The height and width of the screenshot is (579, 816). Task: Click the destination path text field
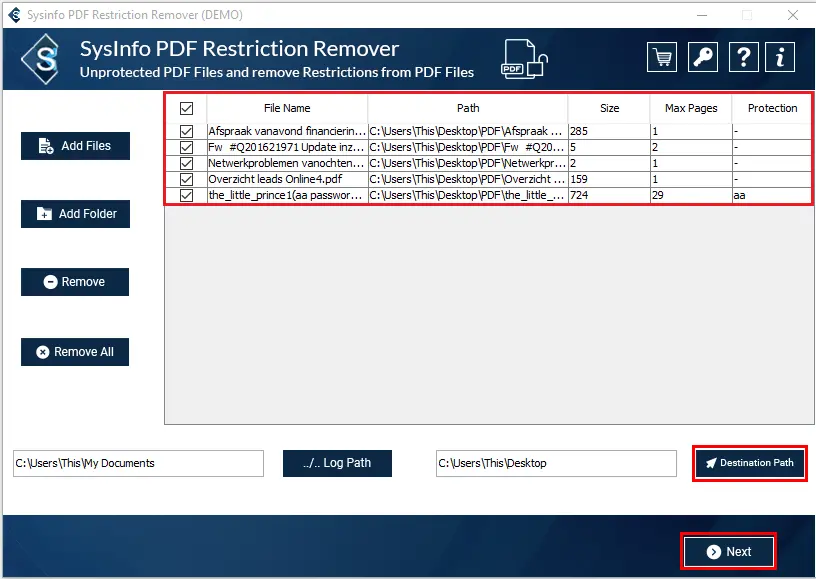tap(556, 463)
